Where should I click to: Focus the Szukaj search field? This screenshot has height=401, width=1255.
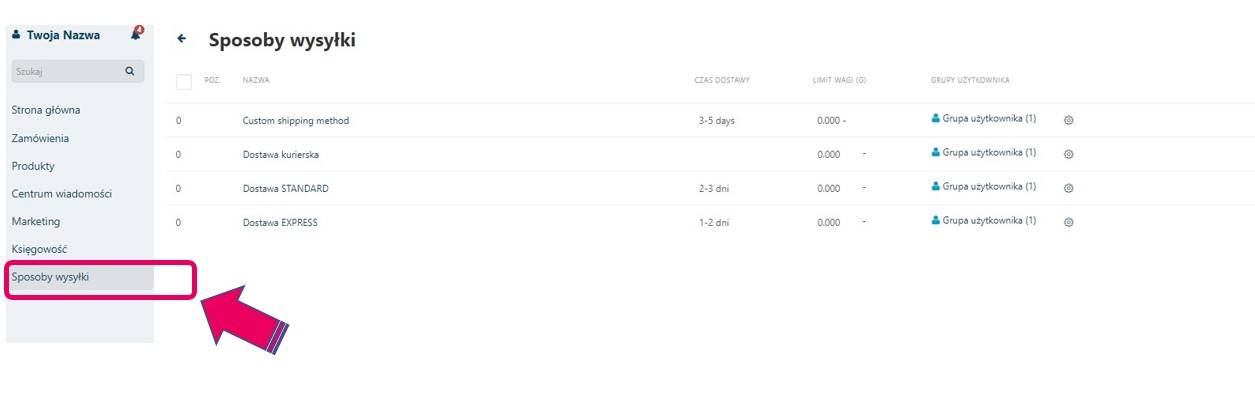(65, 72)
